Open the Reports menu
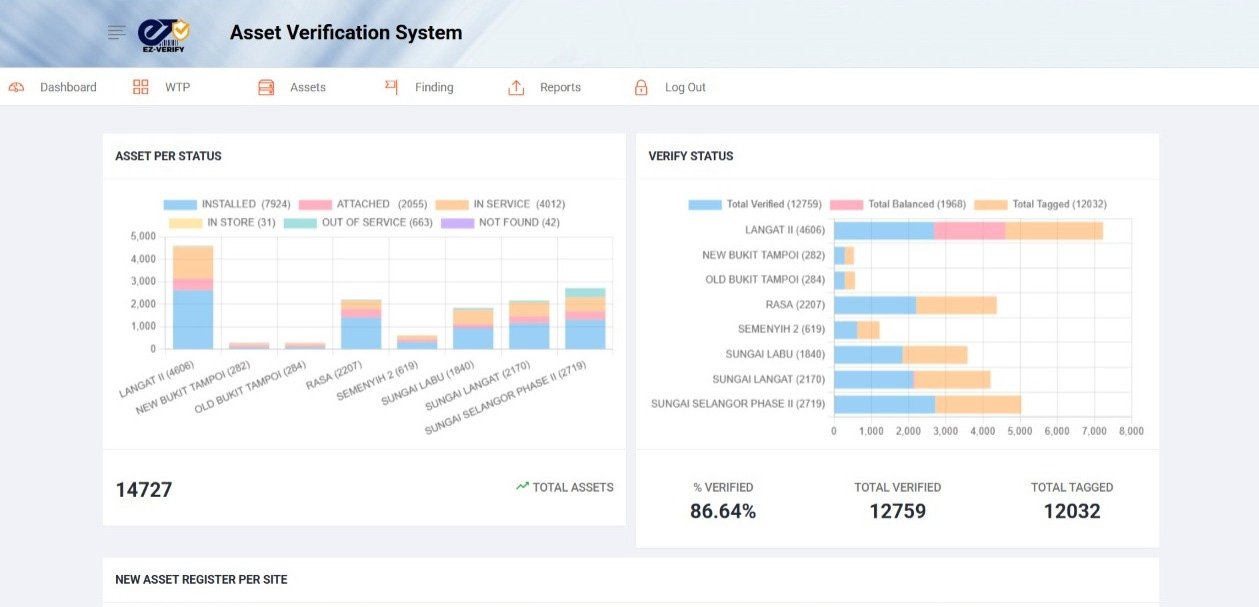Image resolution: width=1259 pixels, height=607 pixels. (560, 88)
